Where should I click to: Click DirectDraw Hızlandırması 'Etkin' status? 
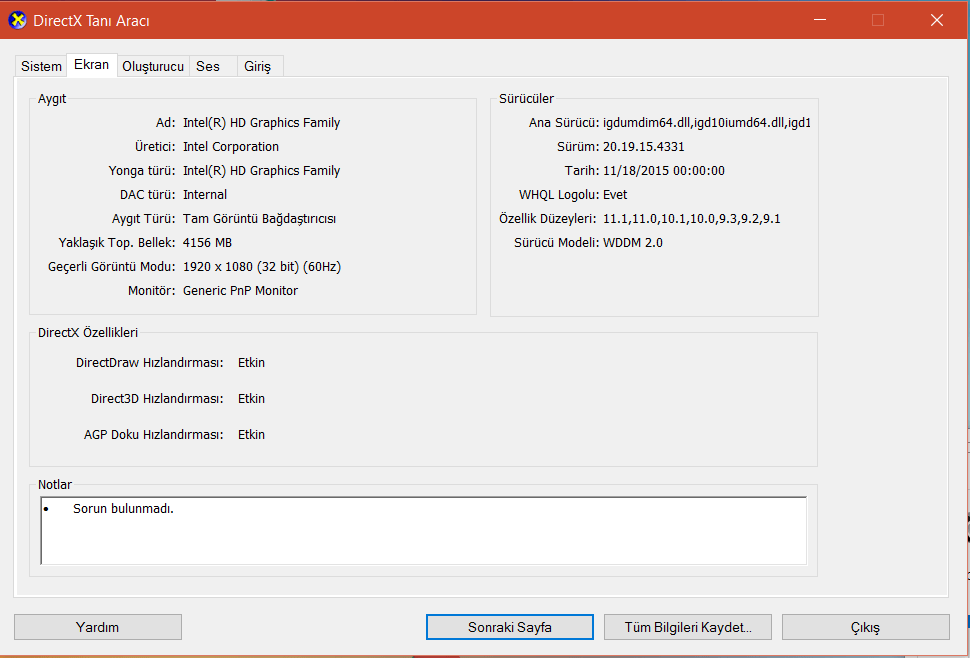251,363
